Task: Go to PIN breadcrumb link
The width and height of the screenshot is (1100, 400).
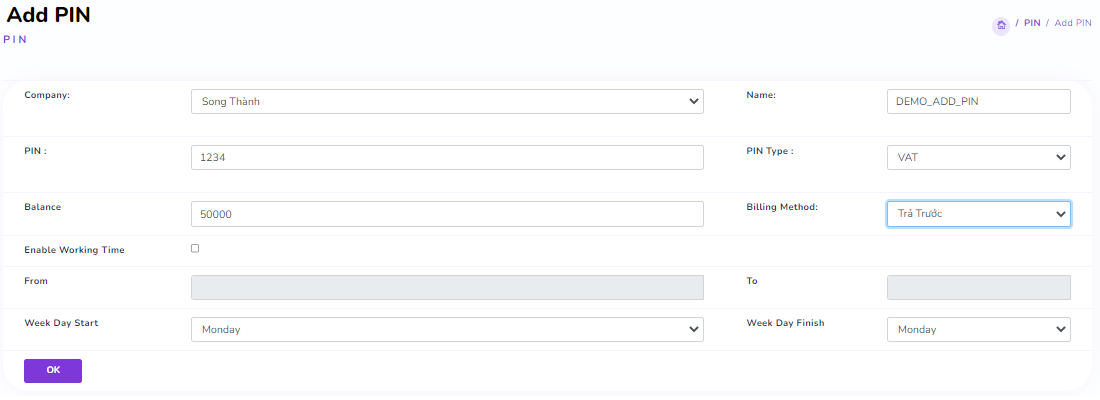Action: [1032, 23]
